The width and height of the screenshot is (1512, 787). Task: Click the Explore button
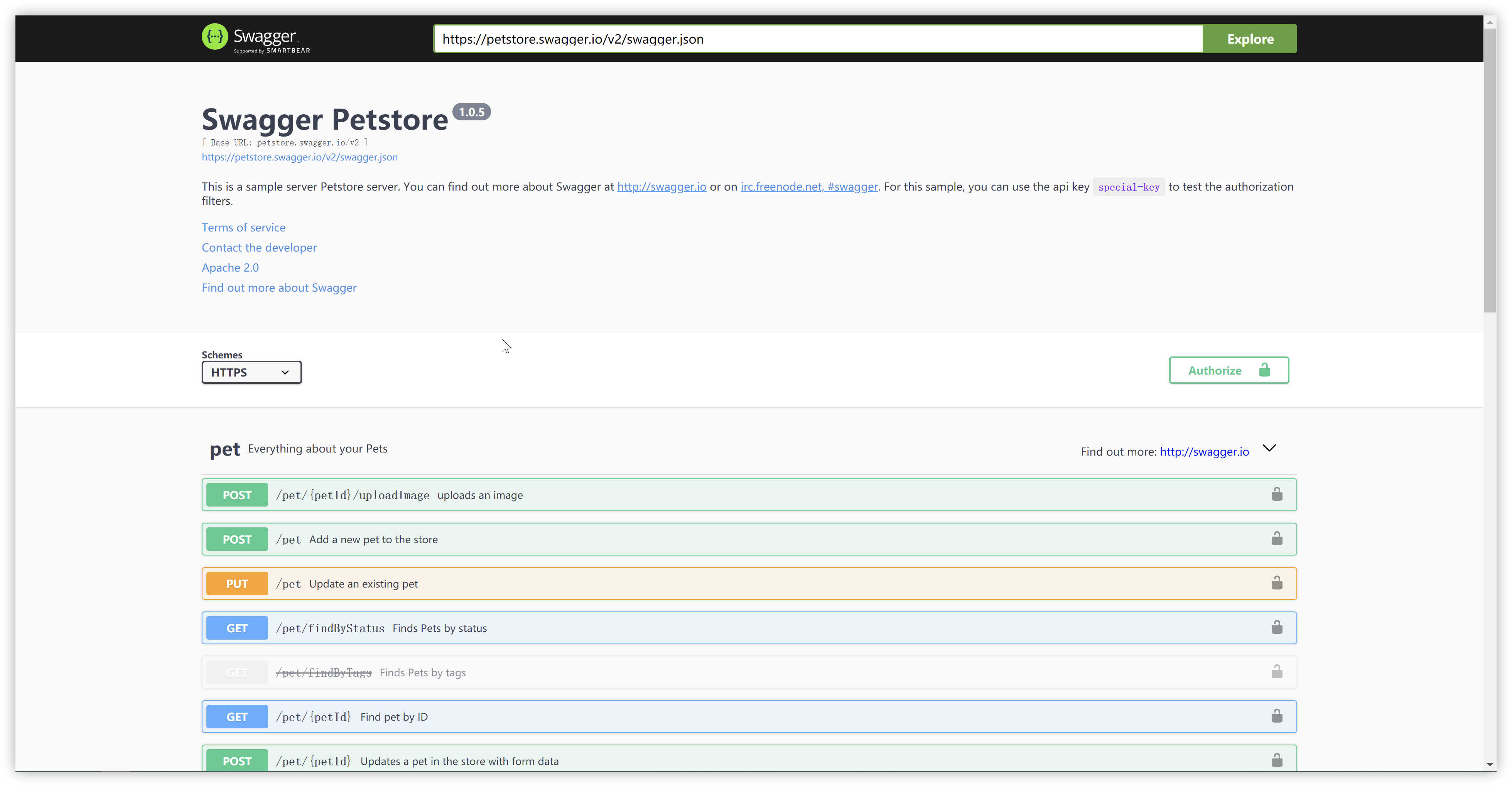click(1250, 39)
